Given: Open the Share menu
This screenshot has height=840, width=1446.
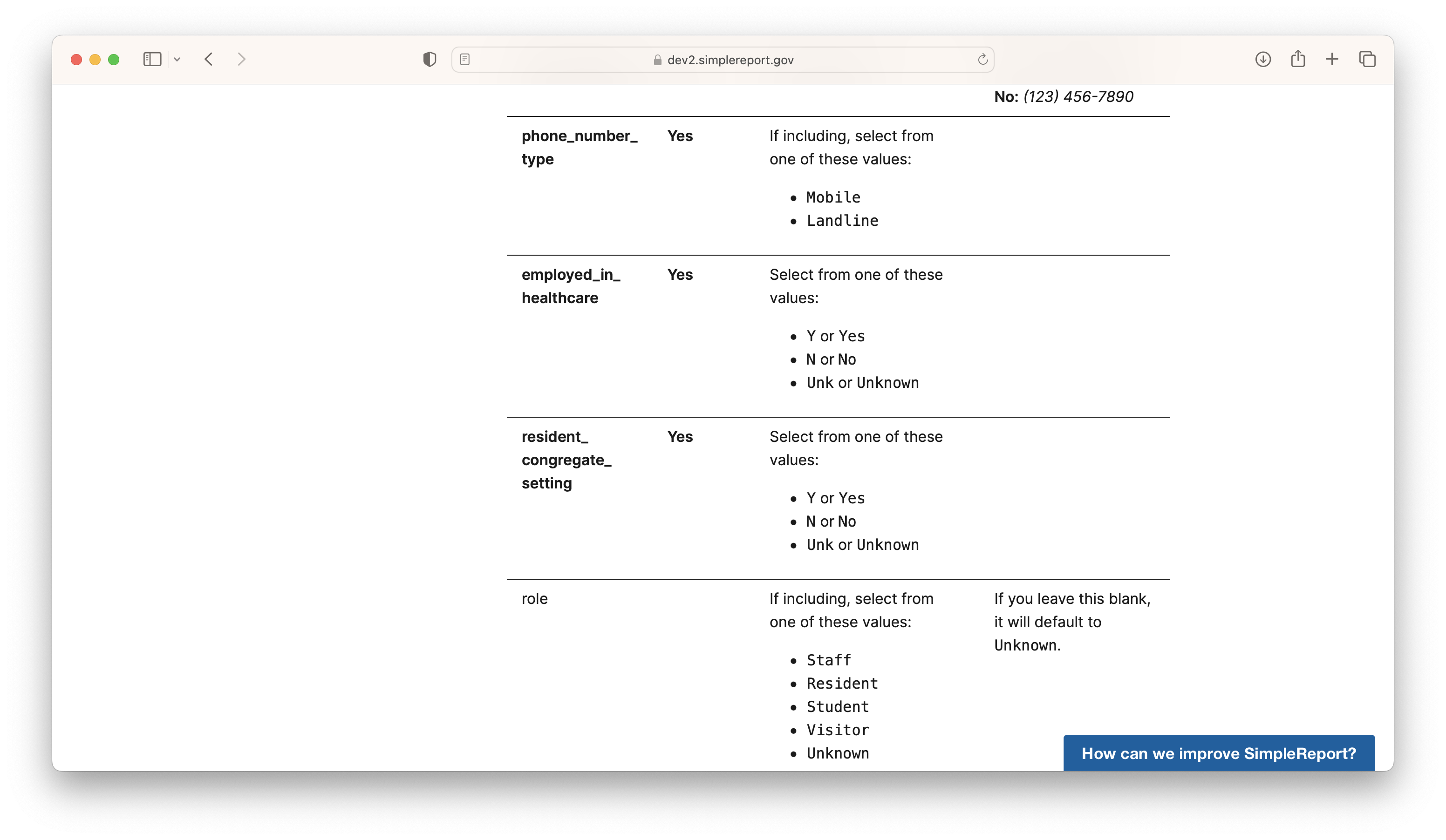Looking at the screenshot, I should (x=1298, y=59).
